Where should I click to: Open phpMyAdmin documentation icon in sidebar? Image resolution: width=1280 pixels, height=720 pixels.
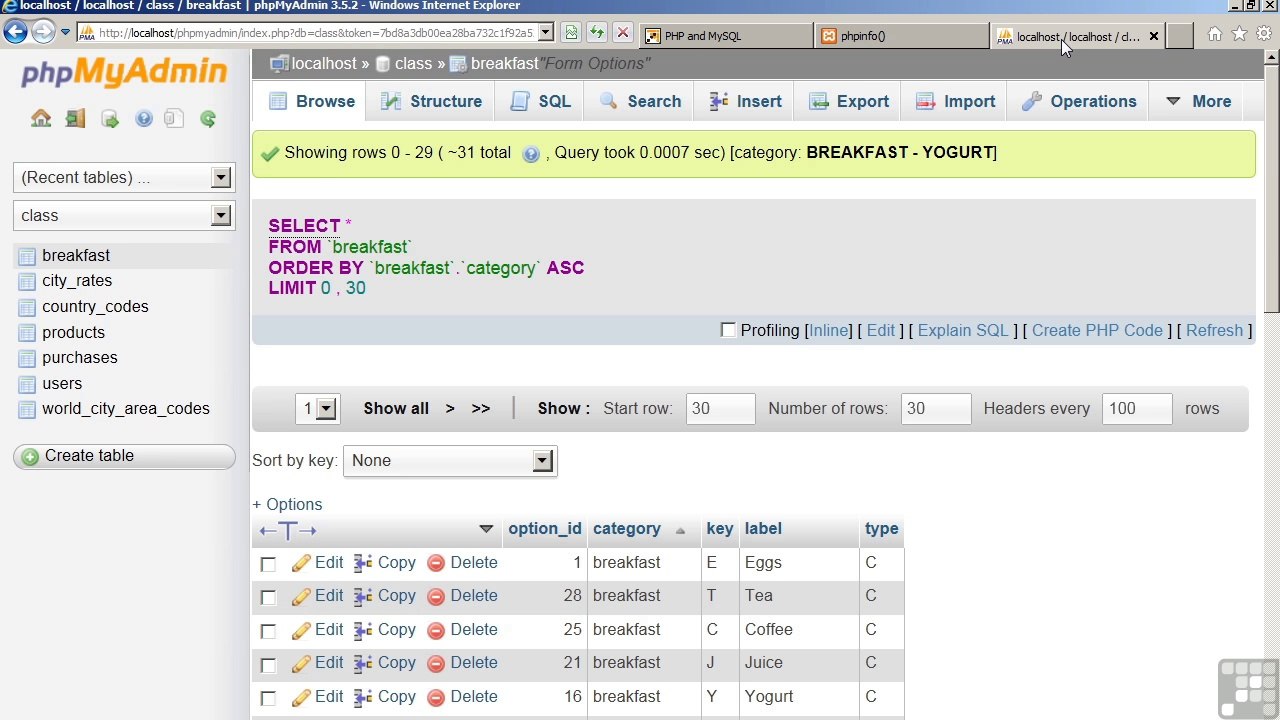click(144, 119)
